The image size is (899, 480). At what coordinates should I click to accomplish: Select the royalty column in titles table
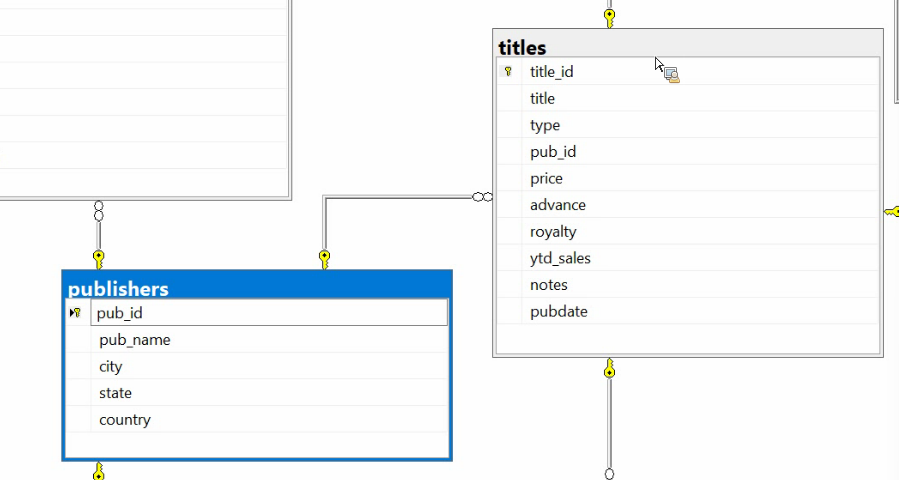(x=687, y=232)
